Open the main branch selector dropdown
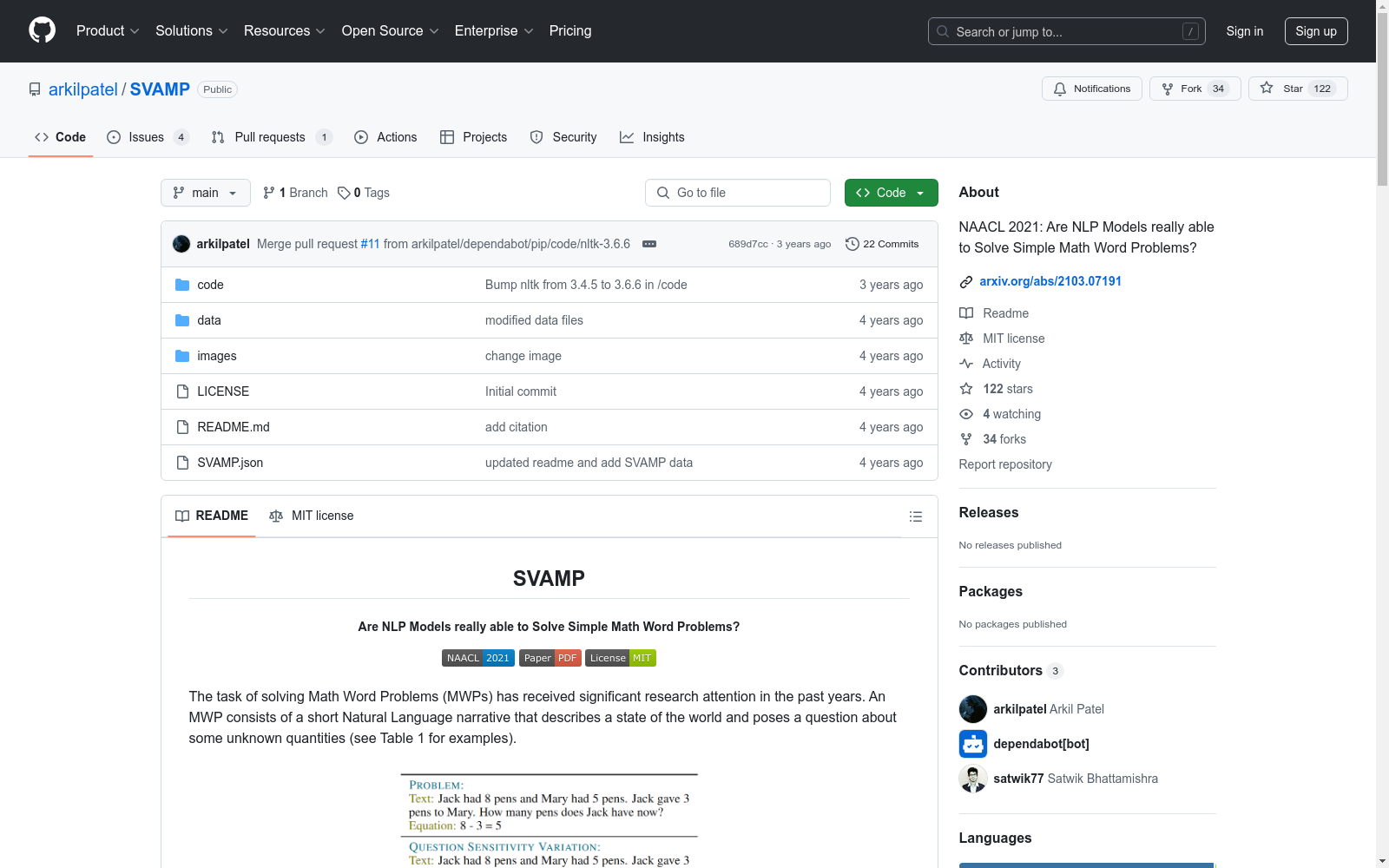This screenshot has height=868, width=1389. point(206,193)
